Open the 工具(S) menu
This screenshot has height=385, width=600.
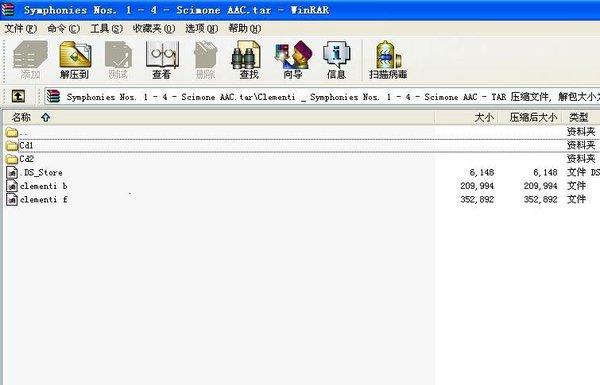tap(106, 28)
